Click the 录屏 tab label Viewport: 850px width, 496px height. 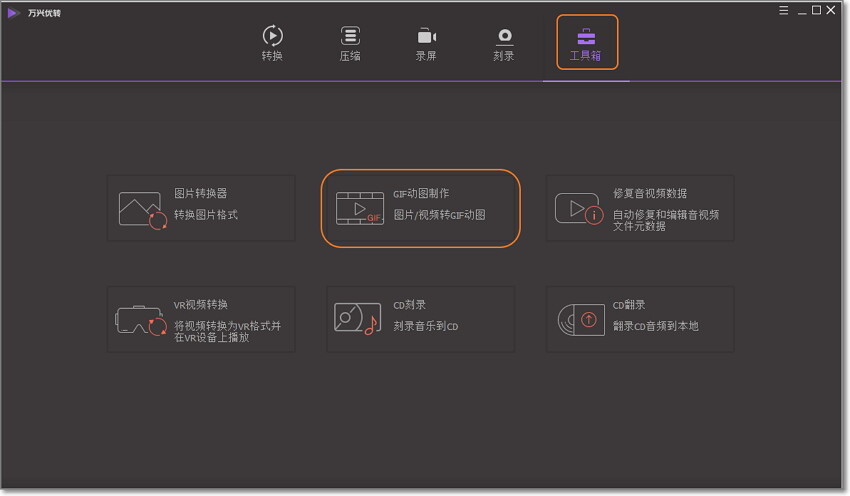click(x=426, y=56)
